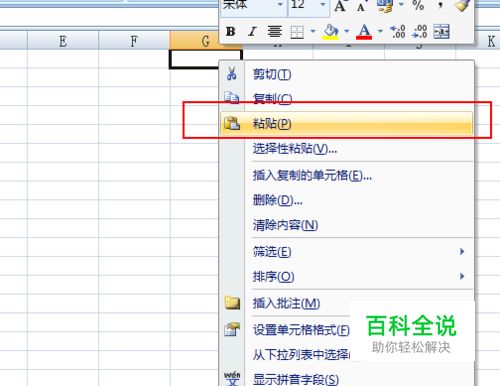Select 删除(D)... menu entry
This screenshot has height=386, width=500.
[x=347, y=200]
